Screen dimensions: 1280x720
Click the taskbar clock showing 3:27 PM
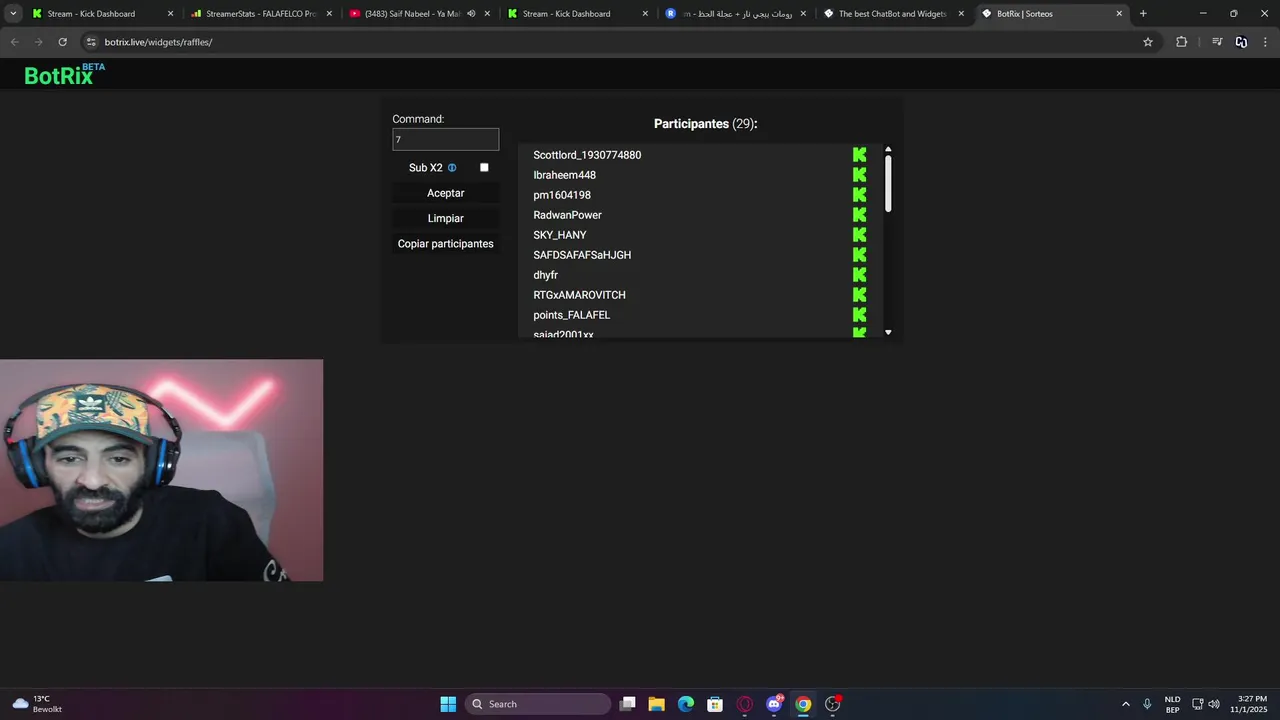[x=1251, y=704]
